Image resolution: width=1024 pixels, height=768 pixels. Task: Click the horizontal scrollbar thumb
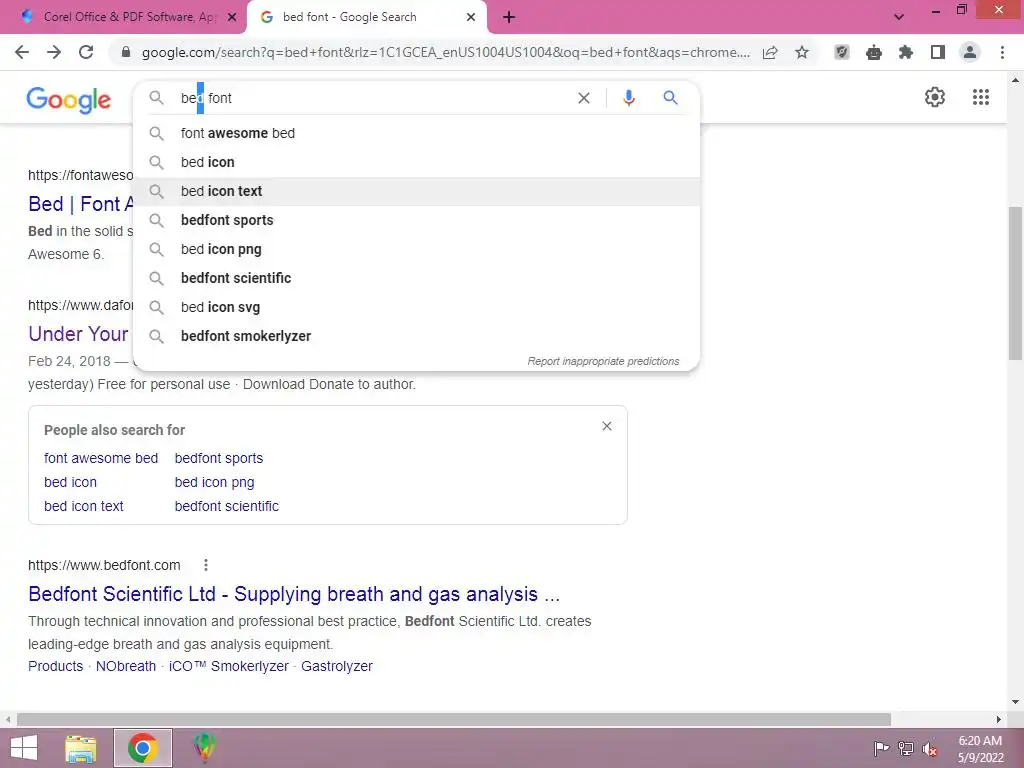454,719
